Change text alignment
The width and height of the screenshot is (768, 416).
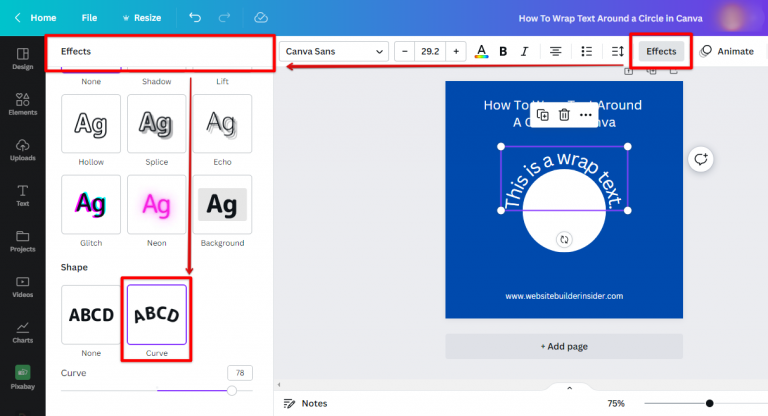tap(555, 51)
